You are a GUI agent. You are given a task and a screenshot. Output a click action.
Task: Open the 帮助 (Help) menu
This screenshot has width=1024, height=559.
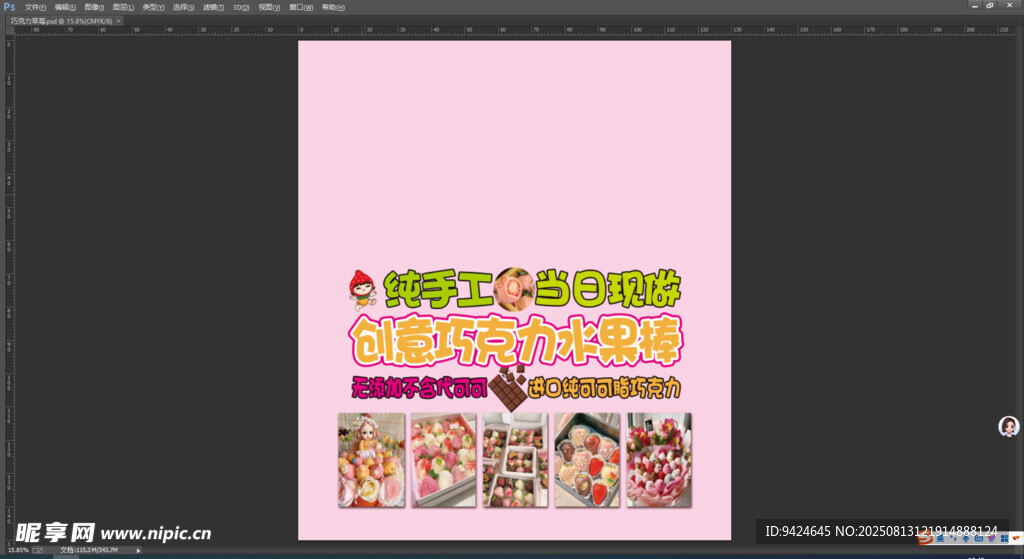coord(331,7)
